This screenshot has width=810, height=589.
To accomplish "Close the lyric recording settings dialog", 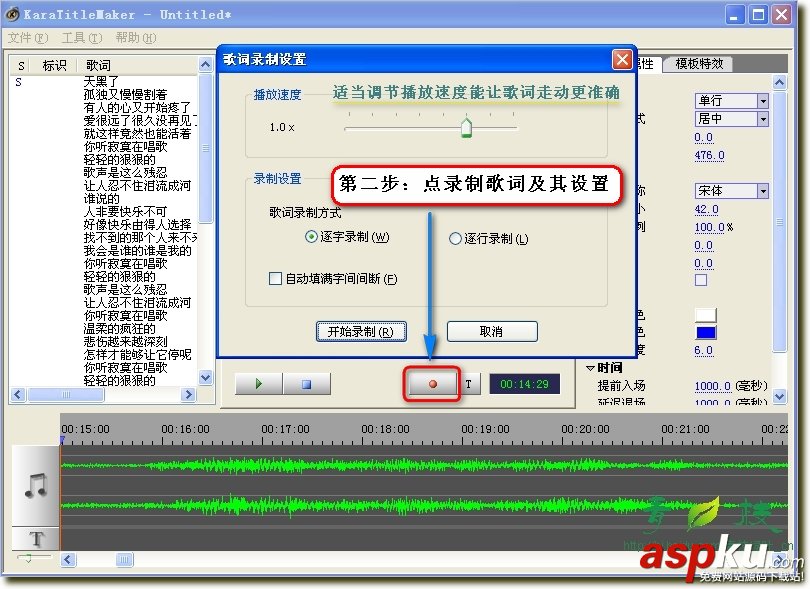I will (622, 59).
